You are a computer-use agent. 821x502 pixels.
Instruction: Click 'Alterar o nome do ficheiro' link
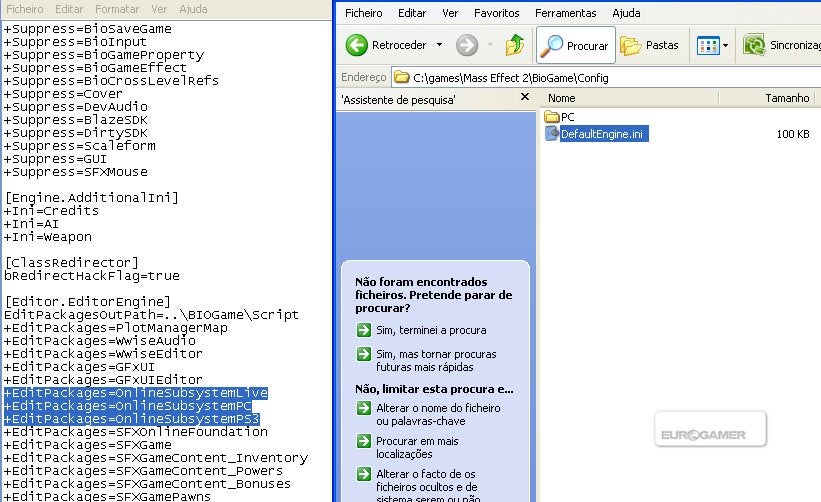point(438,415)
